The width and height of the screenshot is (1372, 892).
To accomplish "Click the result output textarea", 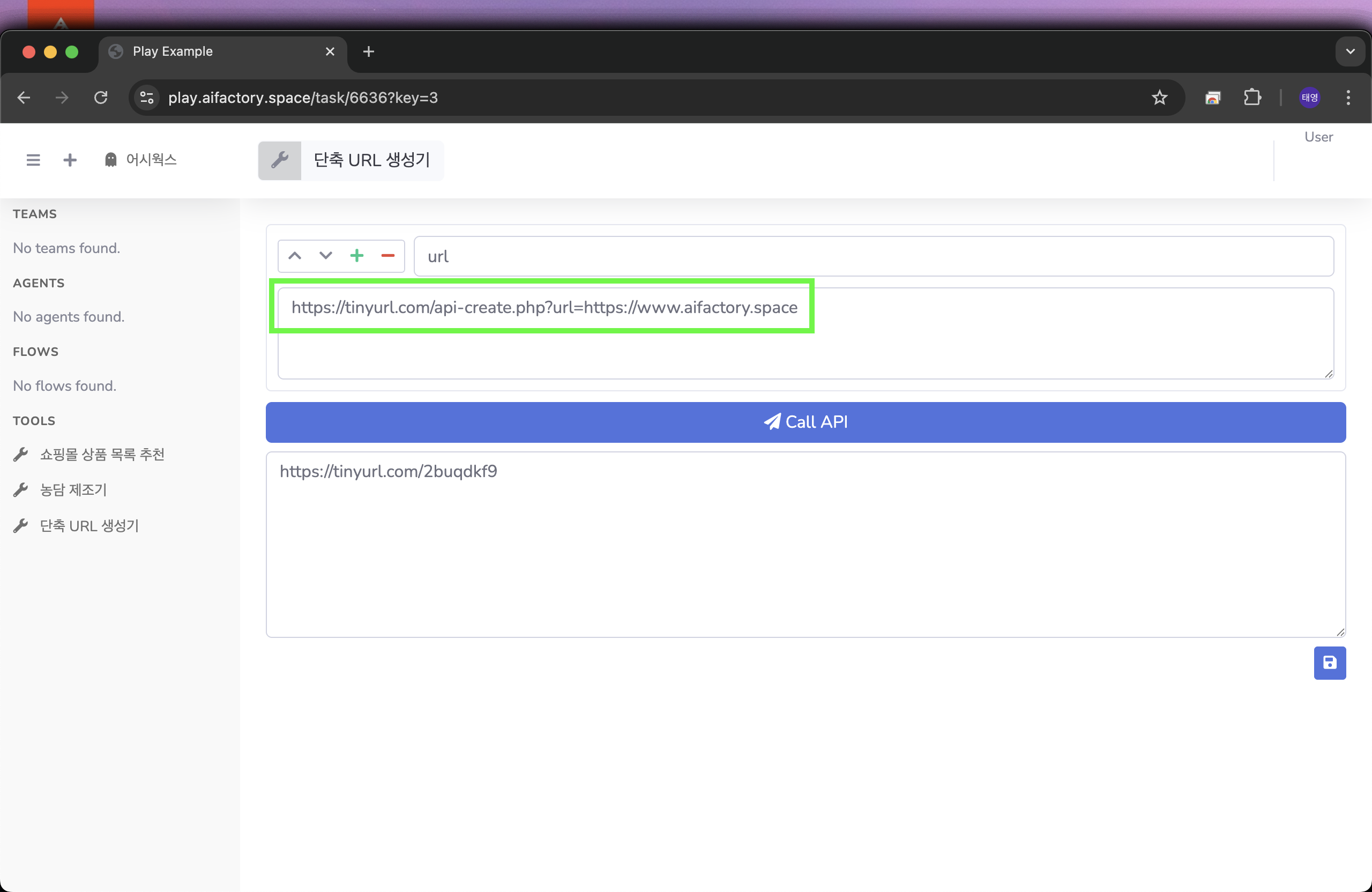I will point(806,544).
